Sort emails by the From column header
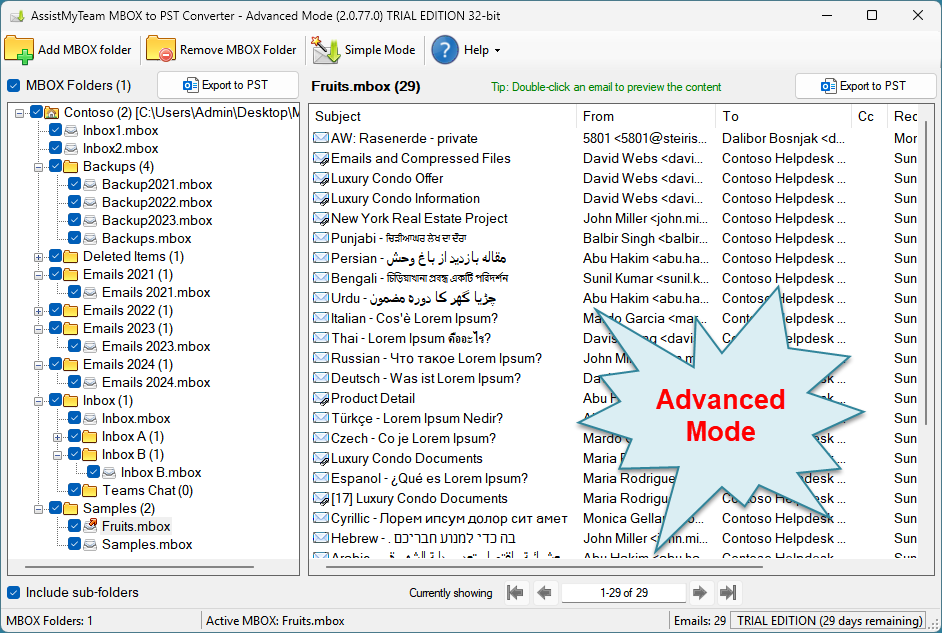The height and width of the screenshot is (633, 942). (645, 116)
